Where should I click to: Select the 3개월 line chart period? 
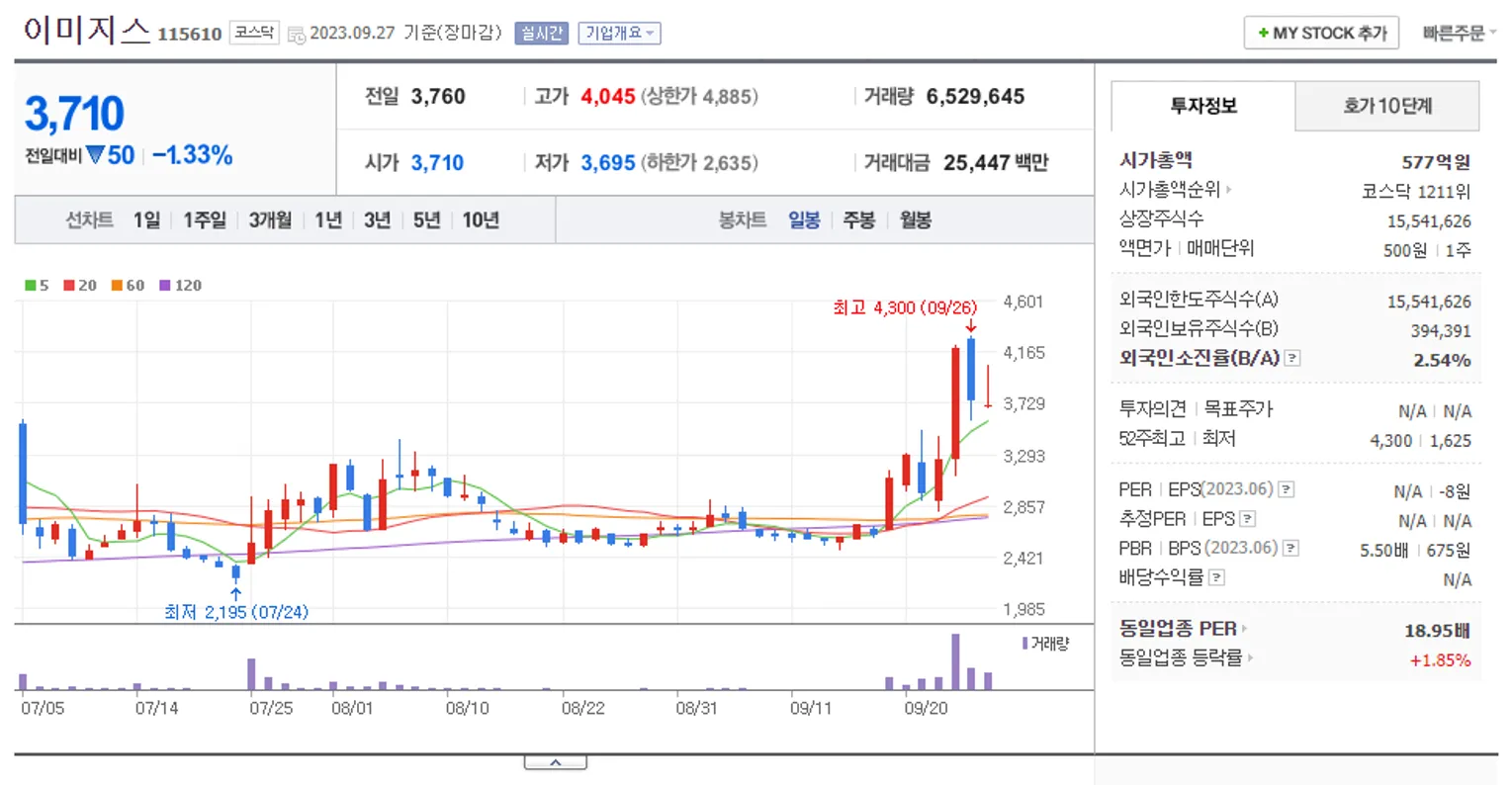click(x=270, y=219)
